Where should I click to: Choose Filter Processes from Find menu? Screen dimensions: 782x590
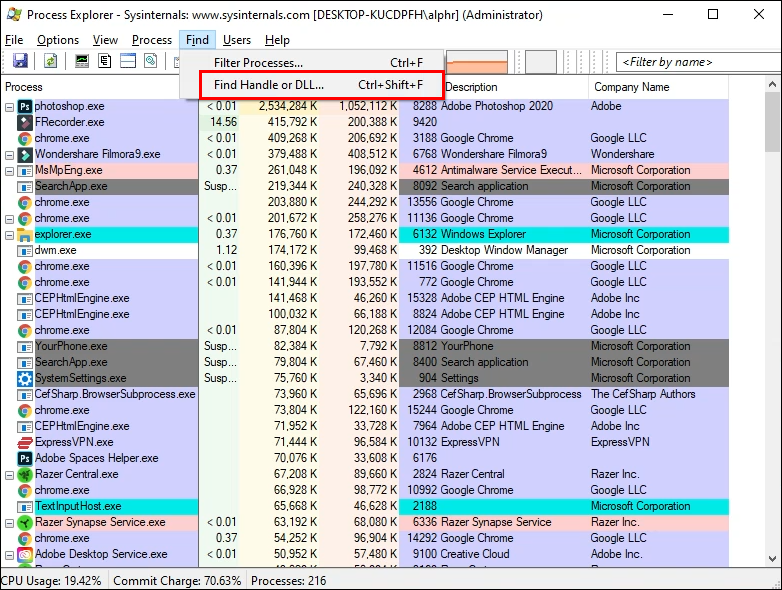pos(258,63)
